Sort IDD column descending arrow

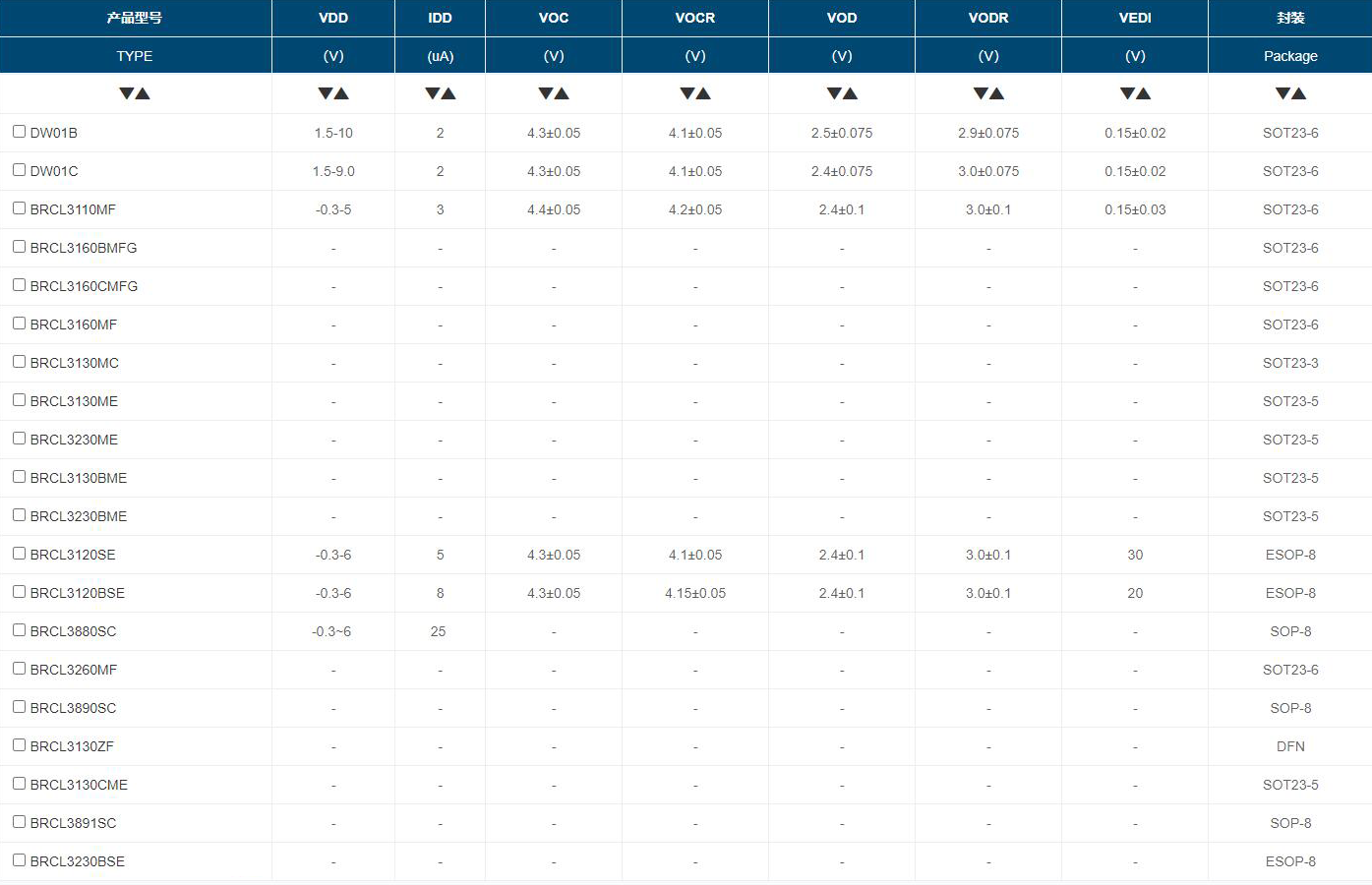pyautogui.click(x=433, y=93)
